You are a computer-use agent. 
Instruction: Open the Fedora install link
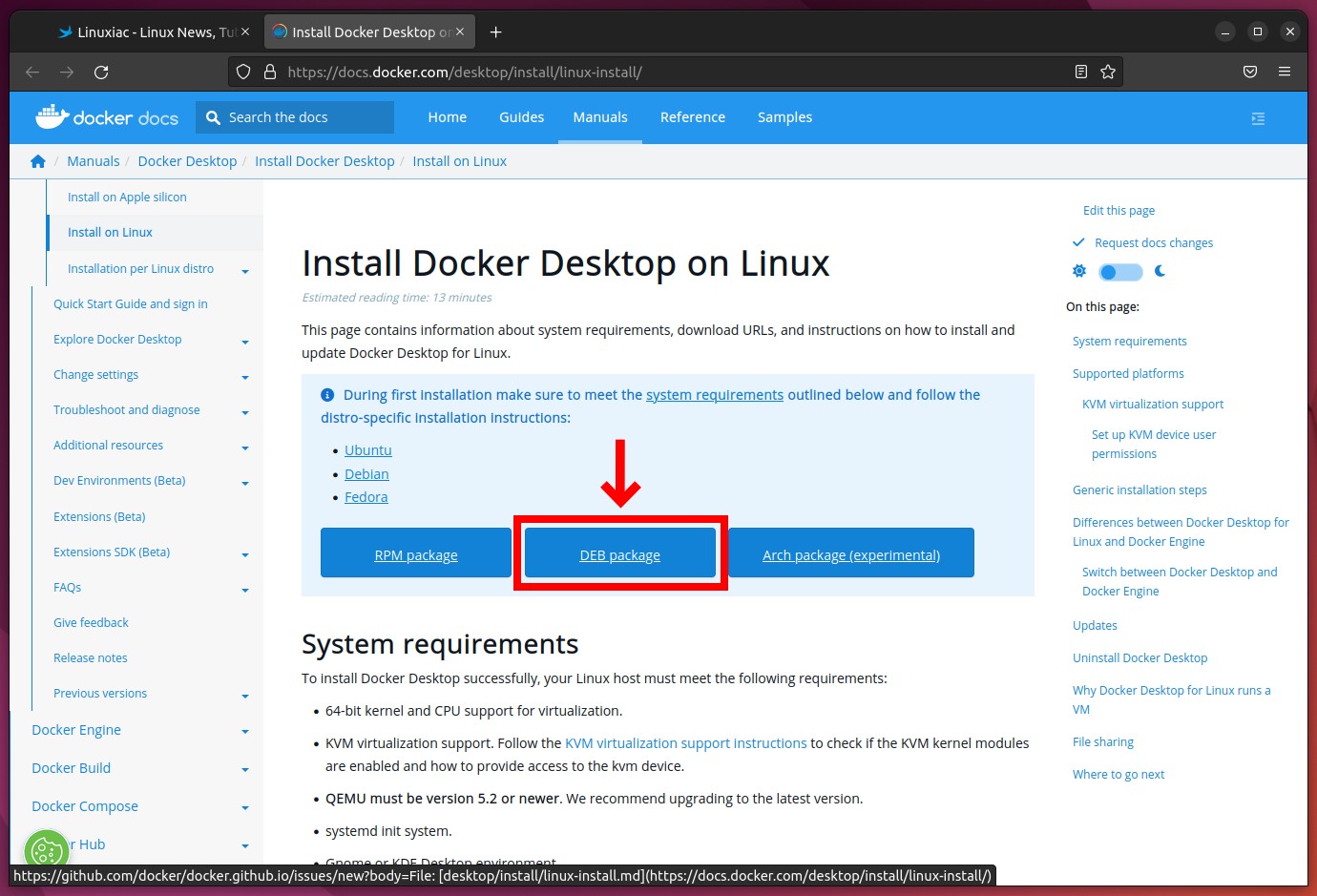(x=366, y=497)
